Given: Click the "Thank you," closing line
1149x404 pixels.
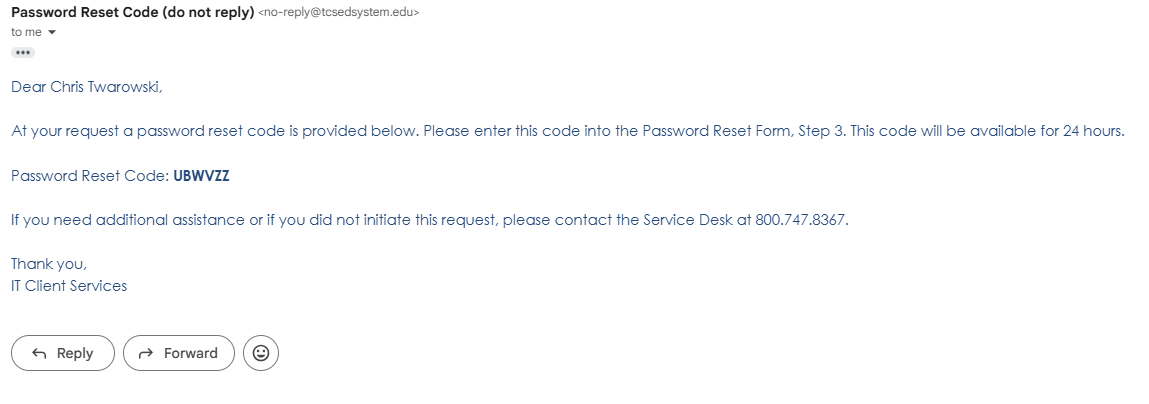Looking at the screenshot, I should [x=49, y=264].
